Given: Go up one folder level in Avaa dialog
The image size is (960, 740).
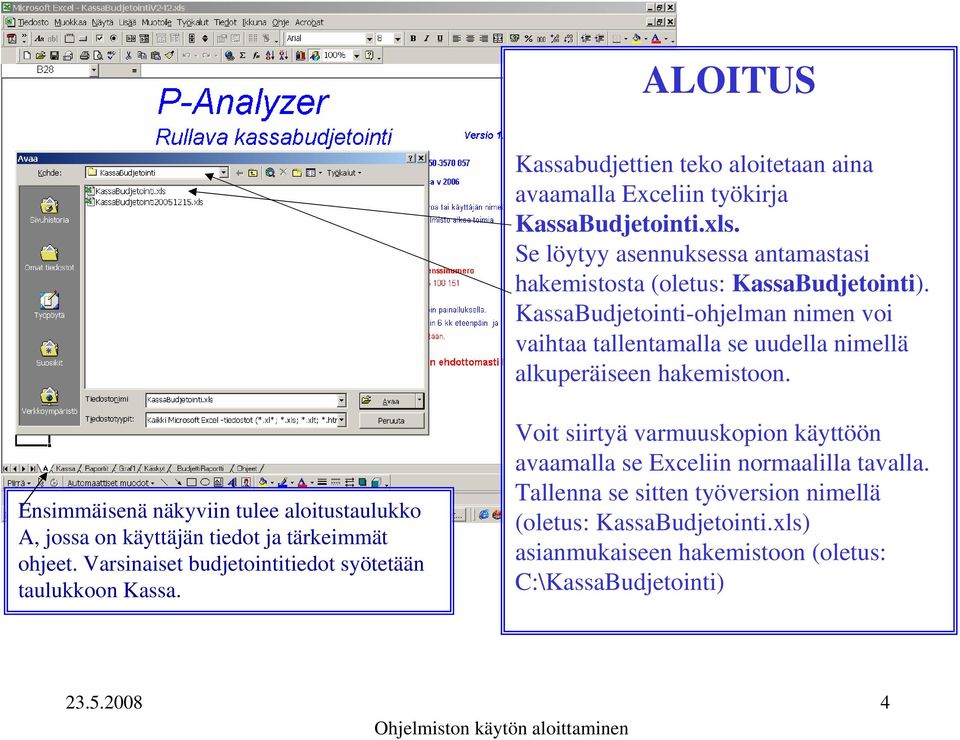Looking at the screenshot, I should pyautogui.click(x=253, y=173).
